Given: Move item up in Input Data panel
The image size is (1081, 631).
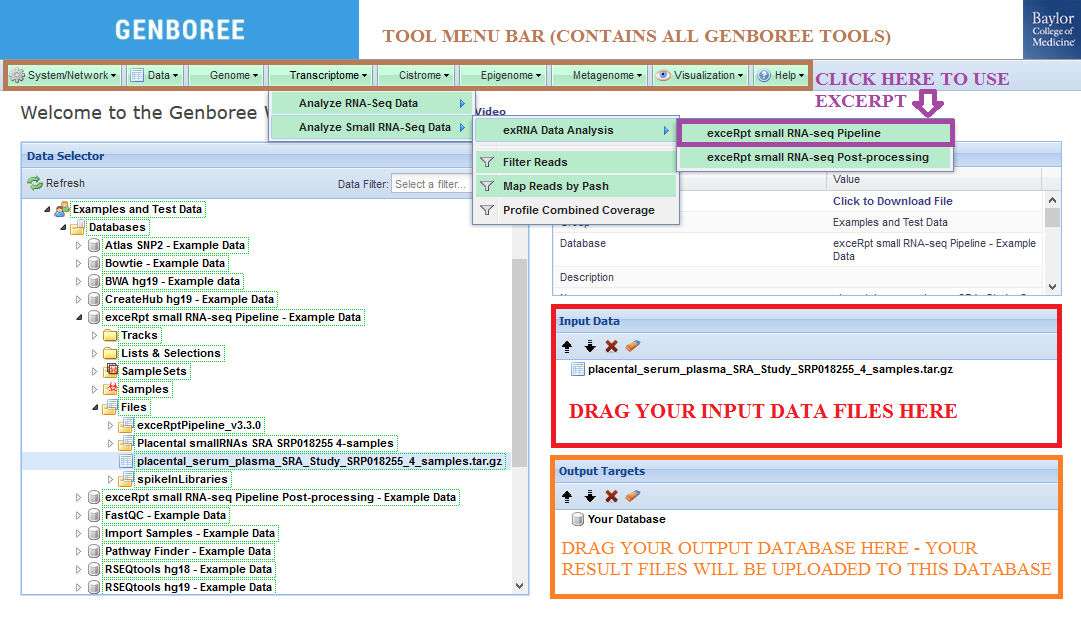Looking at the screenshot, I should click(x=567, y=346).
